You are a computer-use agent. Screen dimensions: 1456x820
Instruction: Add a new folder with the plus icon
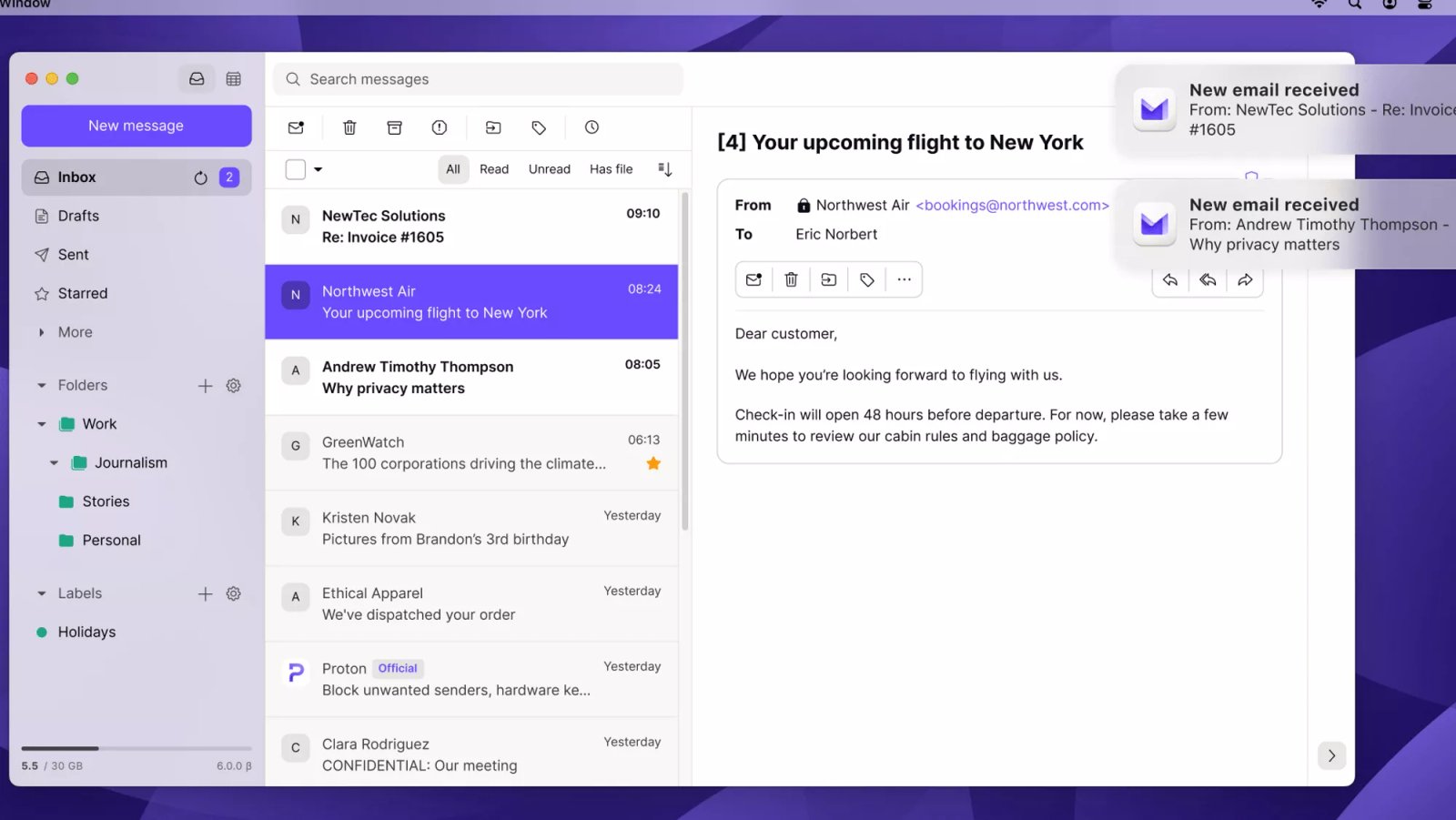206,386
